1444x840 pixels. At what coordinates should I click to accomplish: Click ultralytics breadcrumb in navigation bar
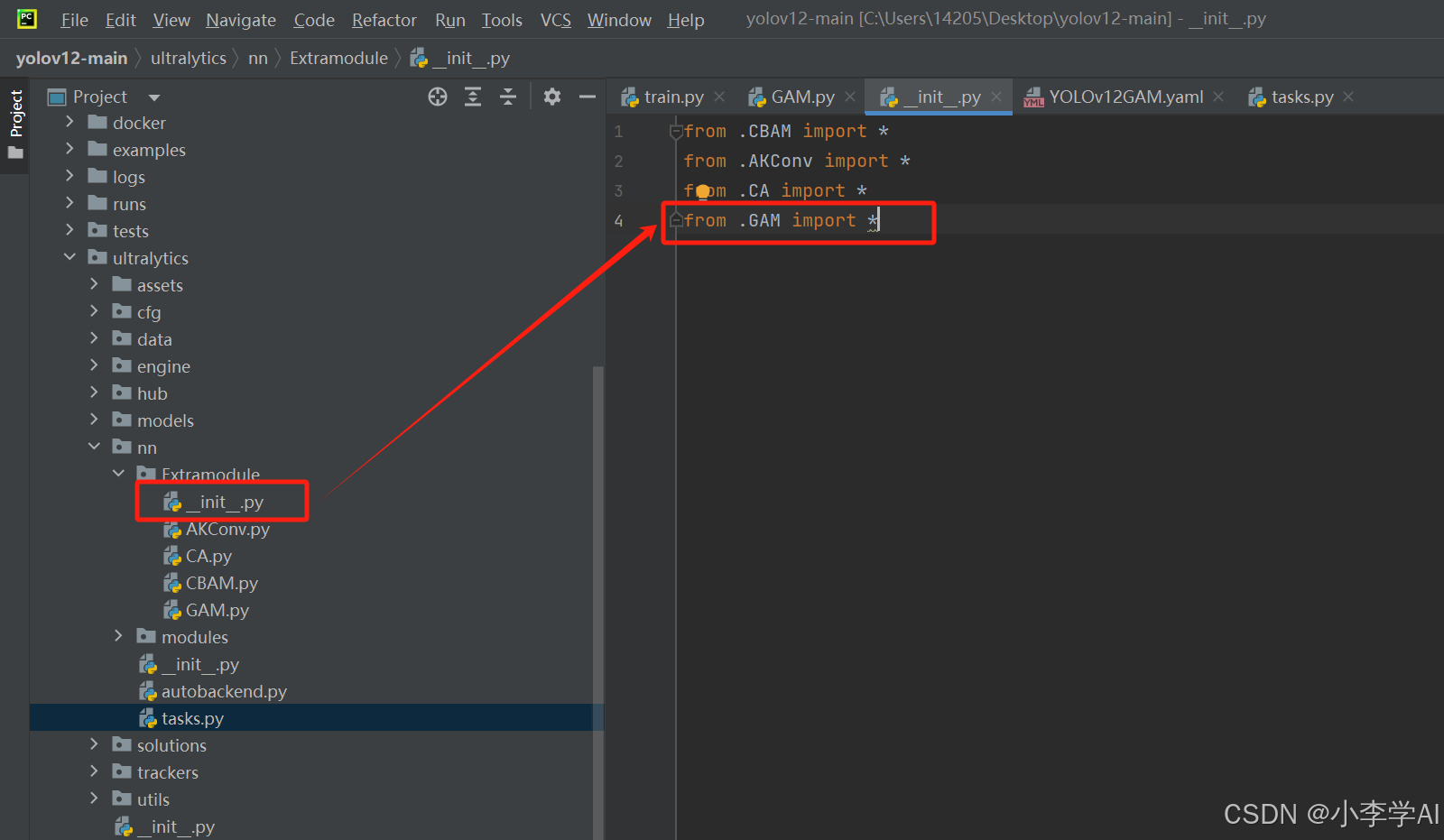pyautogui.click(x=189, y=59)
